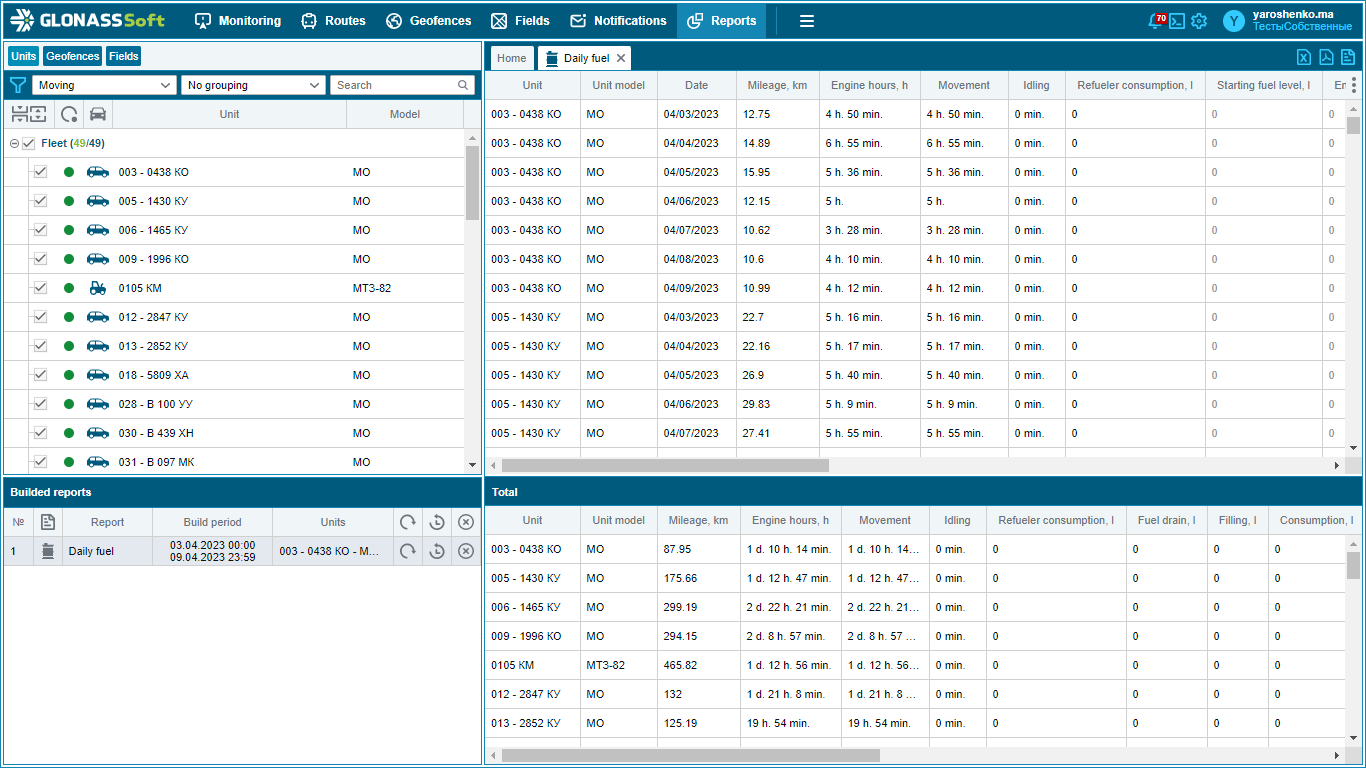
Task: Open the Monitoring section
Action: (238, 20)
